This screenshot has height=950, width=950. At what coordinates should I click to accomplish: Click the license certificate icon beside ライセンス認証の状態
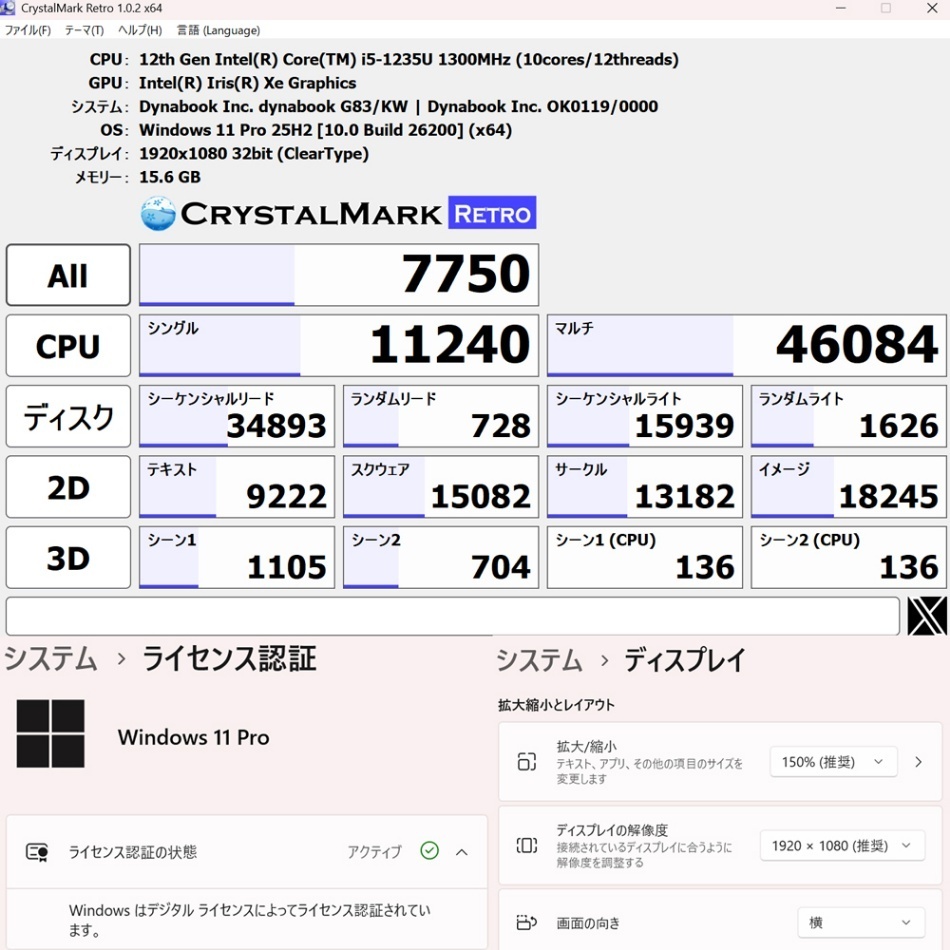coord(37,852)
